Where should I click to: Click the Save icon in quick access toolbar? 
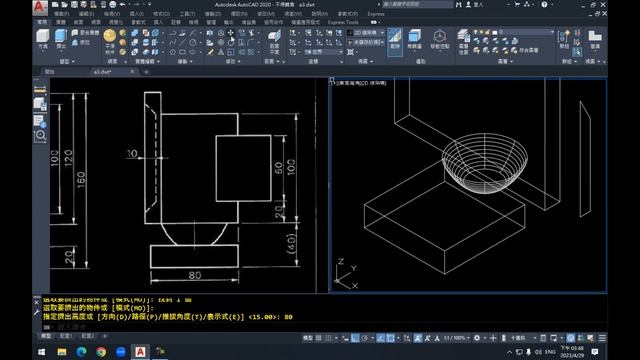pyautogui.click(x=74, y=4)
